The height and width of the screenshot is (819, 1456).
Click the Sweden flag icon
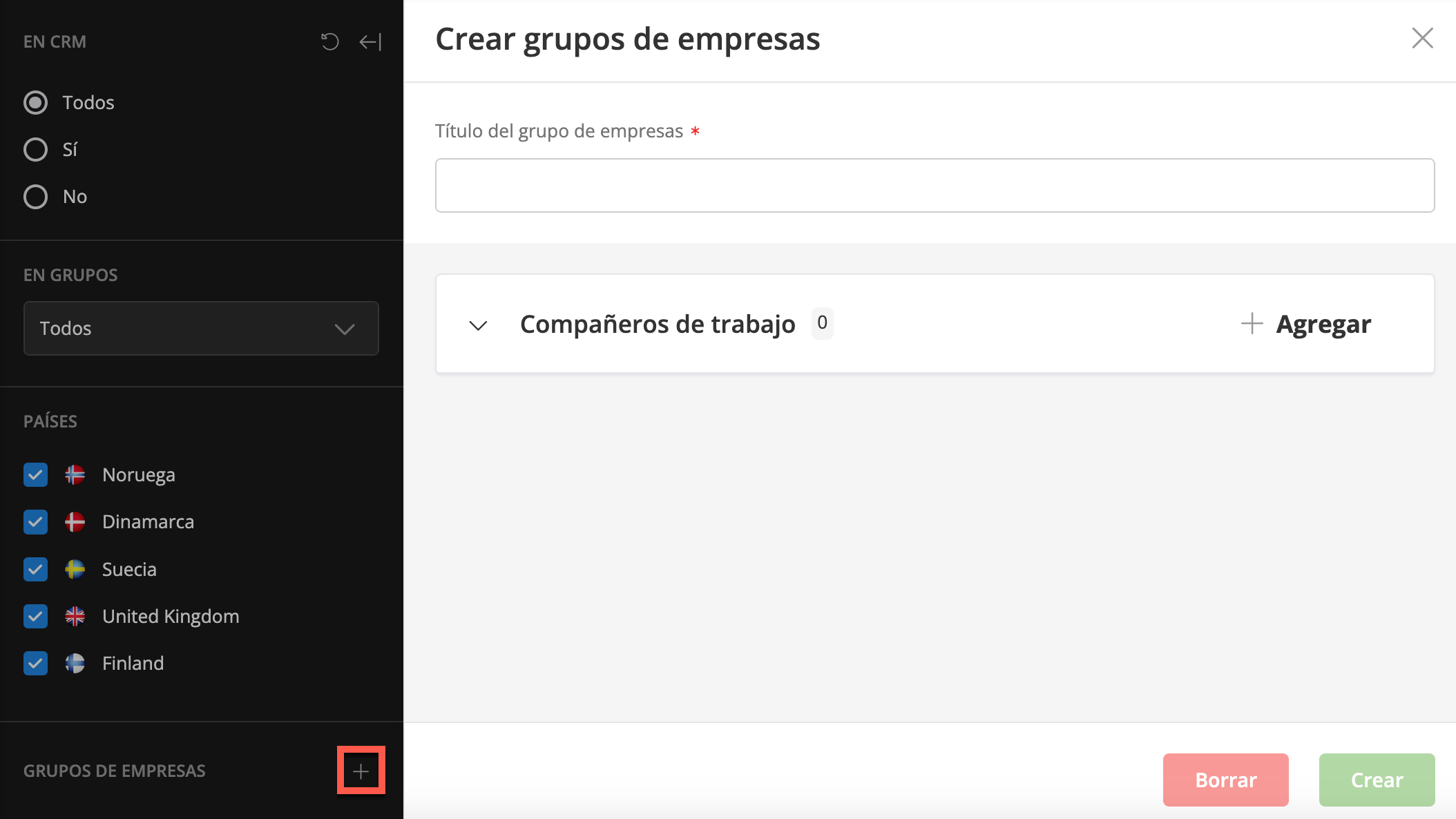[75, 570]
